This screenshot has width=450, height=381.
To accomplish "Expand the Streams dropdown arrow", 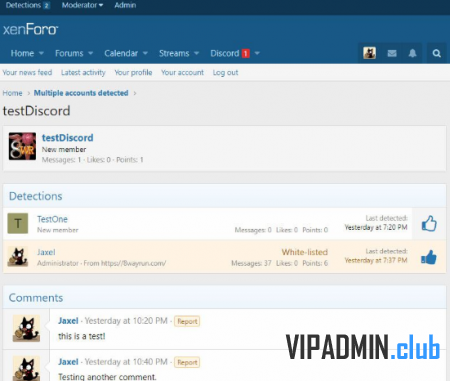I will pyautogui.click(x=196, y=53).
